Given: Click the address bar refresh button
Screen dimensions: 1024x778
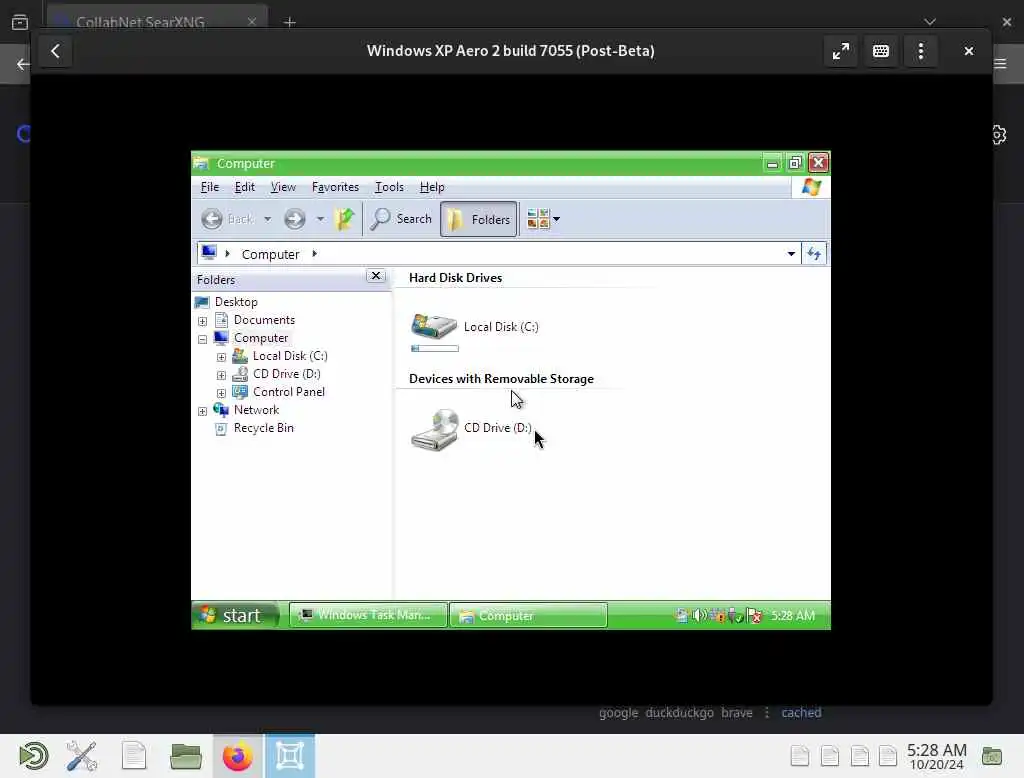Looking at the screenshot, I should coord(814,253).
